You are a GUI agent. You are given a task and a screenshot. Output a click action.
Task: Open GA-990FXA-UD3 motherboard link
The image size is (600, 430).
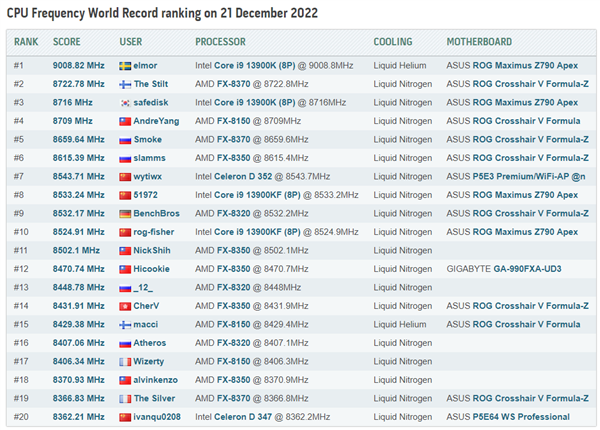tap(527, 269)
